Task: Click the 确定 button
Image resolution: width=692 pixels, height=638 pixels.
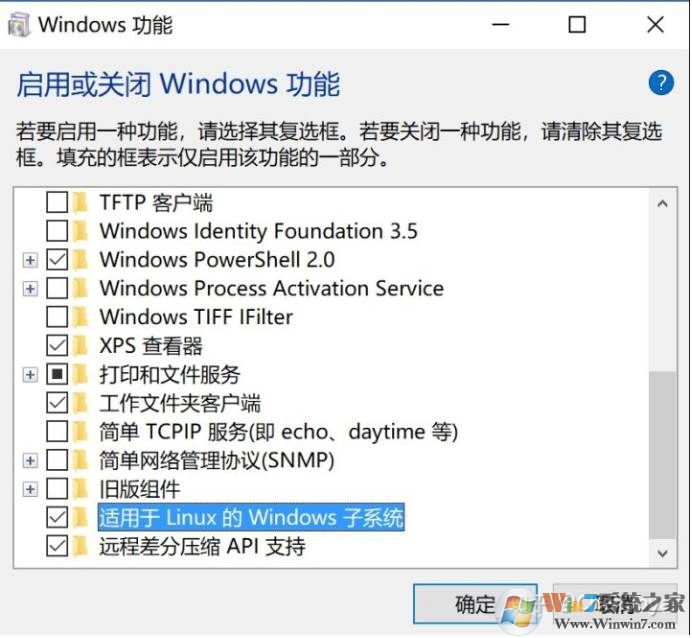Action: coord(475,604)
